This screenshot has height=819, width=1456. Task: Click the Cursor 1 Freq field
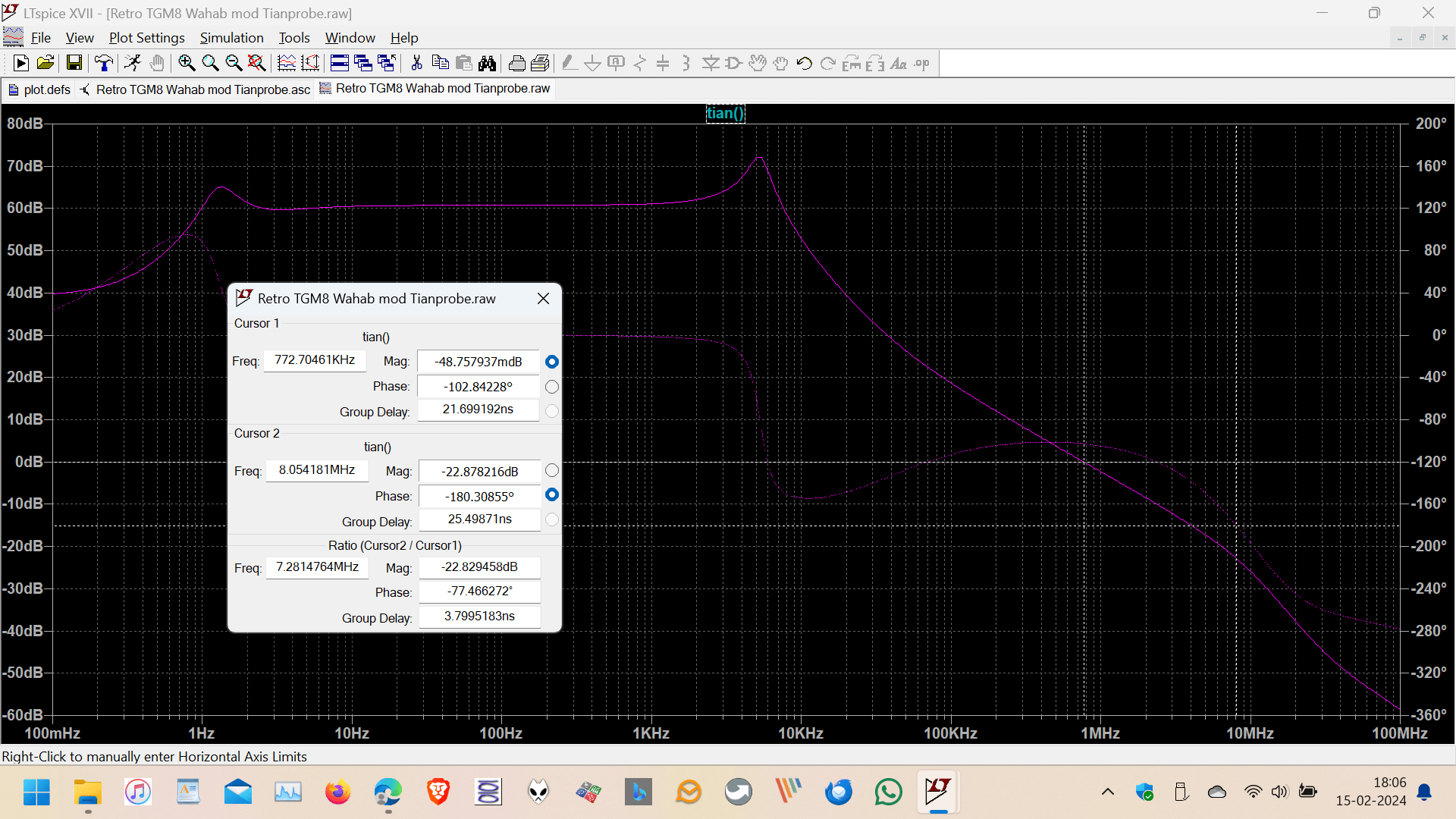[315, 360]
